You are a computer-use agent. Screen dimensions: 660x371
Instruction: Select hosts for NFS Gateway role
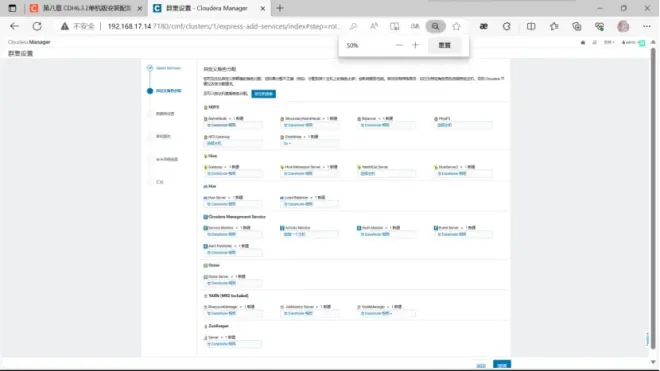pos(233,143)
